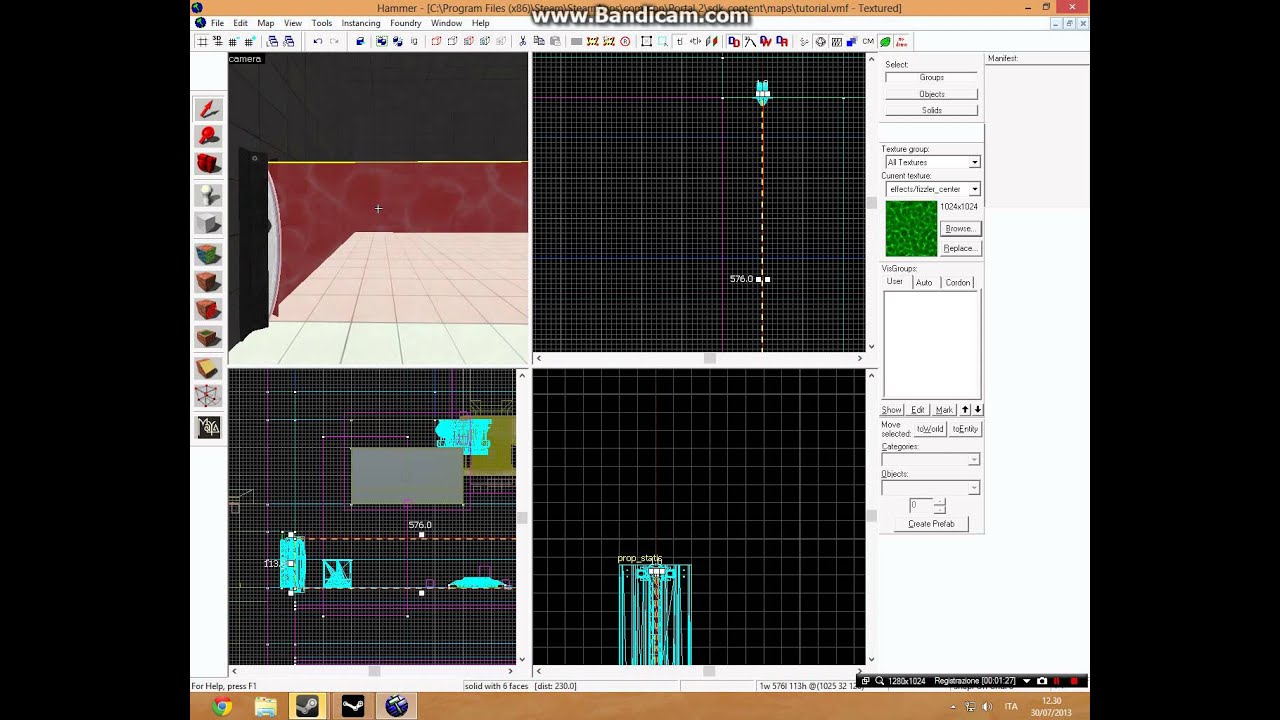Open the Map menu
1280x720 pixels.
click(265, 23)
